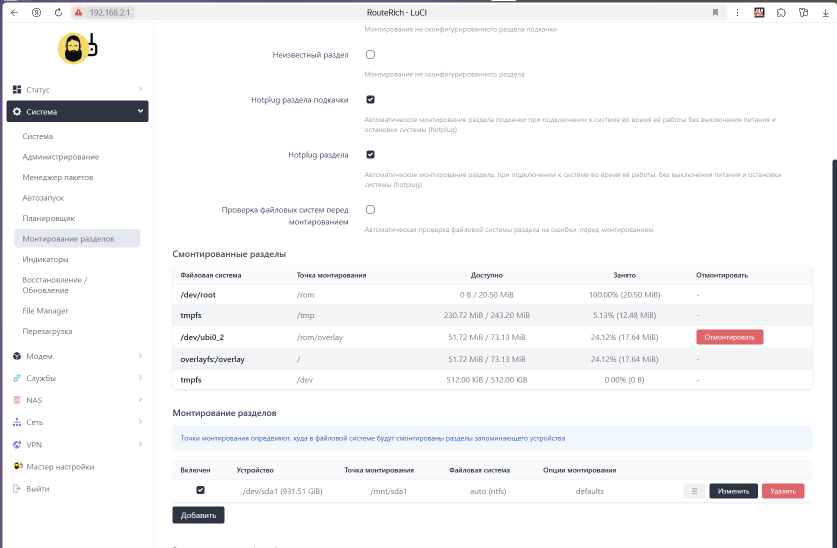
Task: Click the browser back arrow icon
Action: [x=14, y=13]
